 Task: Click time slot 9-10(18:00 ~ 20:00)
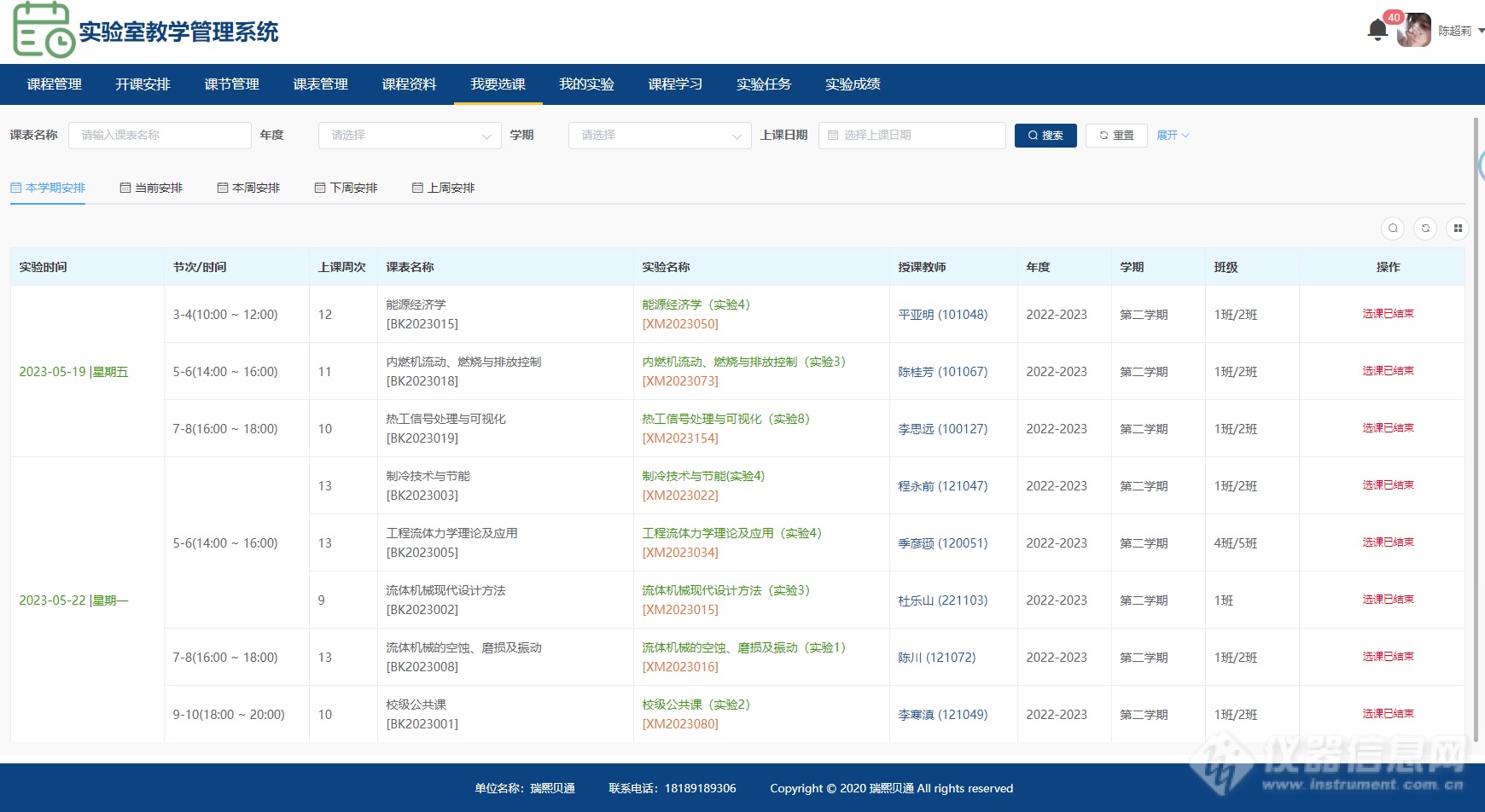229,715
